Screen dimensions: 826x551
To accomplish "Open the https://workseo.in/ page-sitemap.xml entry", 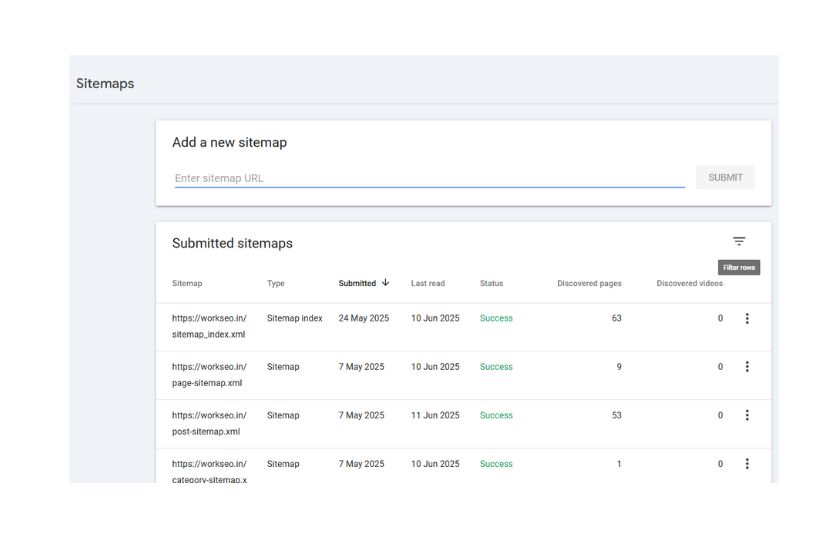I will (x=209, y=375).
